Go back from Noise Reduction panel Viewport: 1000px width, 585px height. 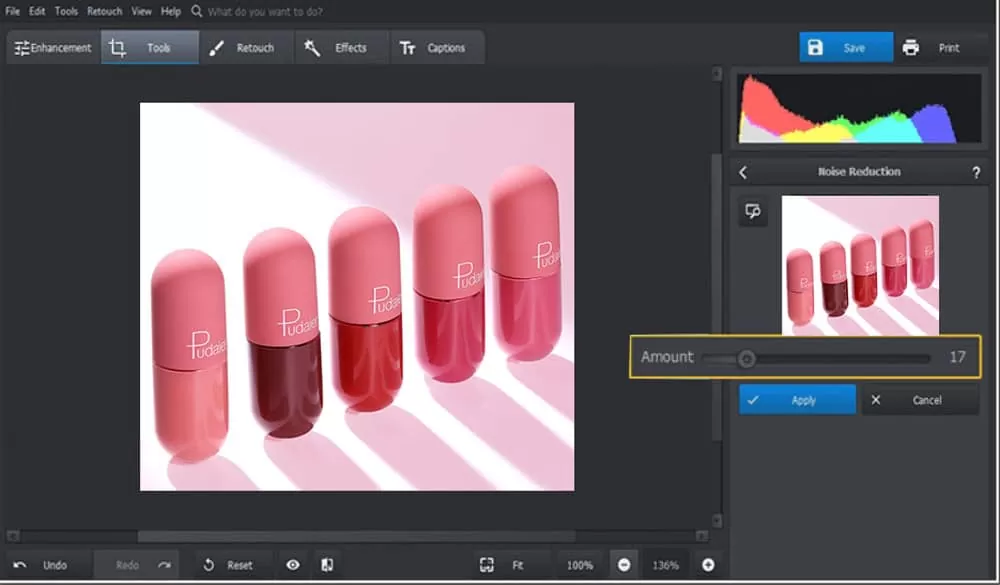point(743,172)
